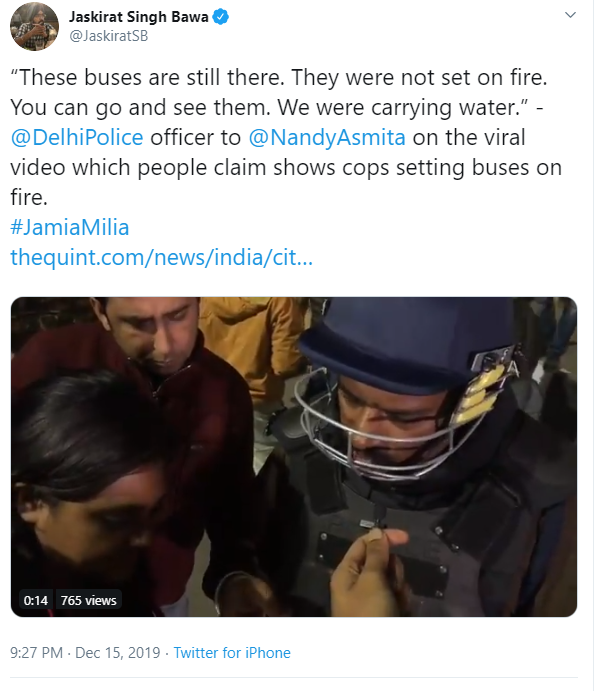
Task: Click the 765 views counter
Action: point(89,600)
